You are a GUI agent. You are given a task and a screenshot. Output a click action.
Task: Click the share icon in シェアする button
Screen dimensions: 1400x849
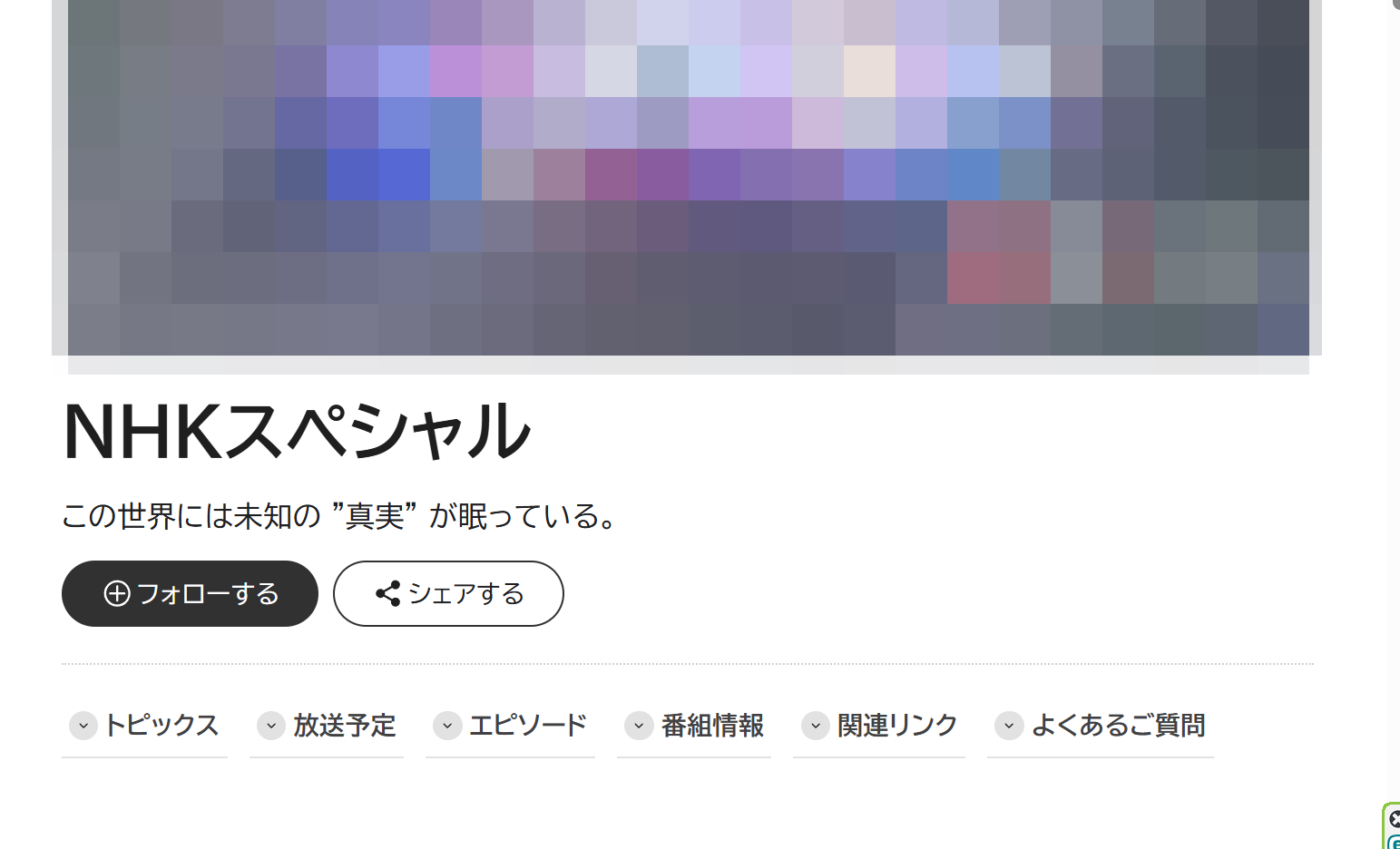point(388,593)
